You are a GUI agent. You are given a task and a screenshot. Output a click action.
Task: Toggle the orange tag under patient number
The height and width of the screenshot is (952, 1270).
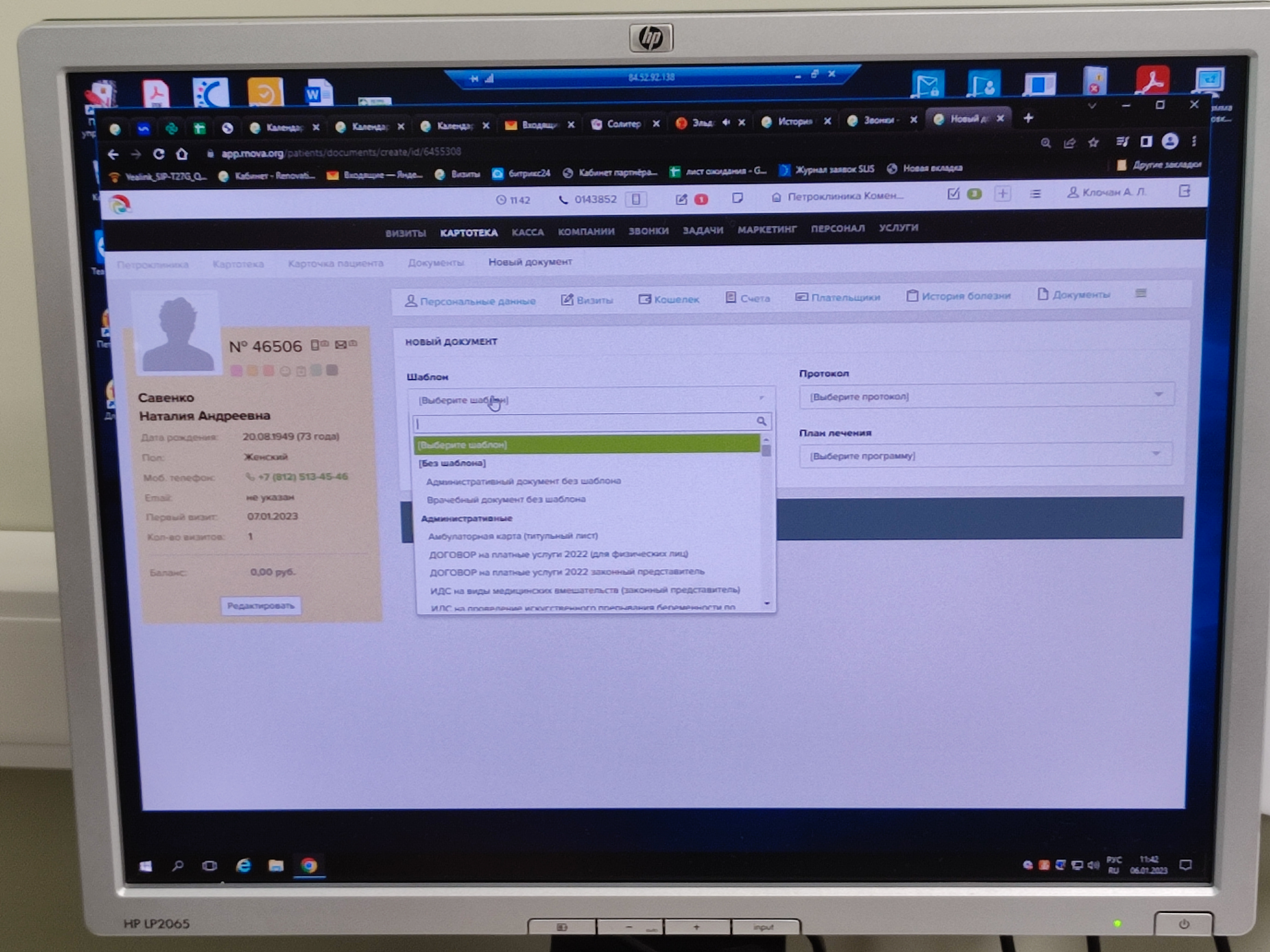coord(252,371)
